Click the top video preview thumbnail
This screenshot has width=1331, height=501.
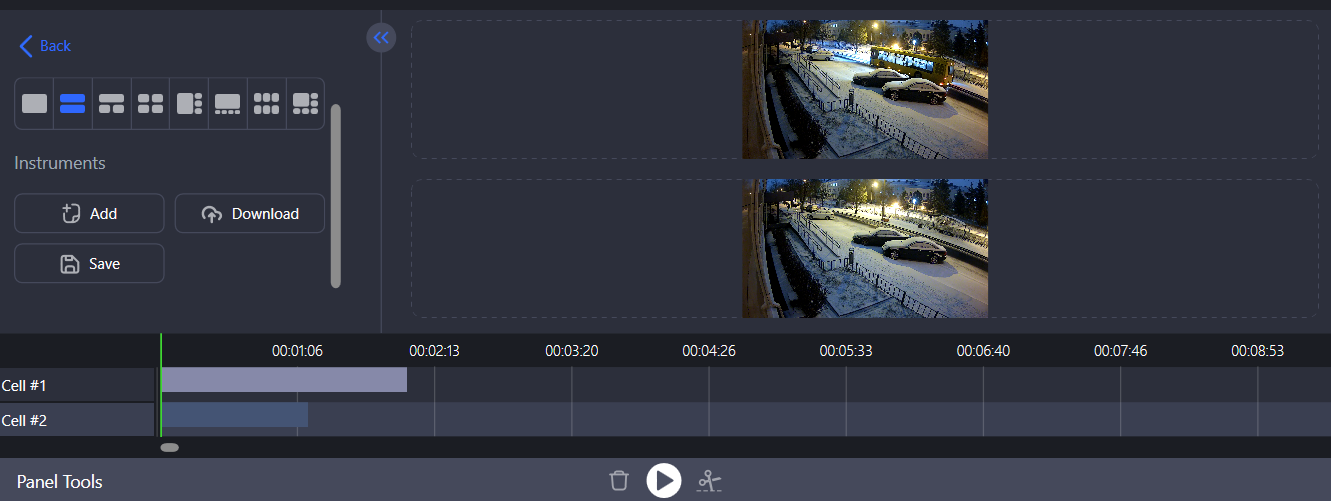click(x=864, y=89)
